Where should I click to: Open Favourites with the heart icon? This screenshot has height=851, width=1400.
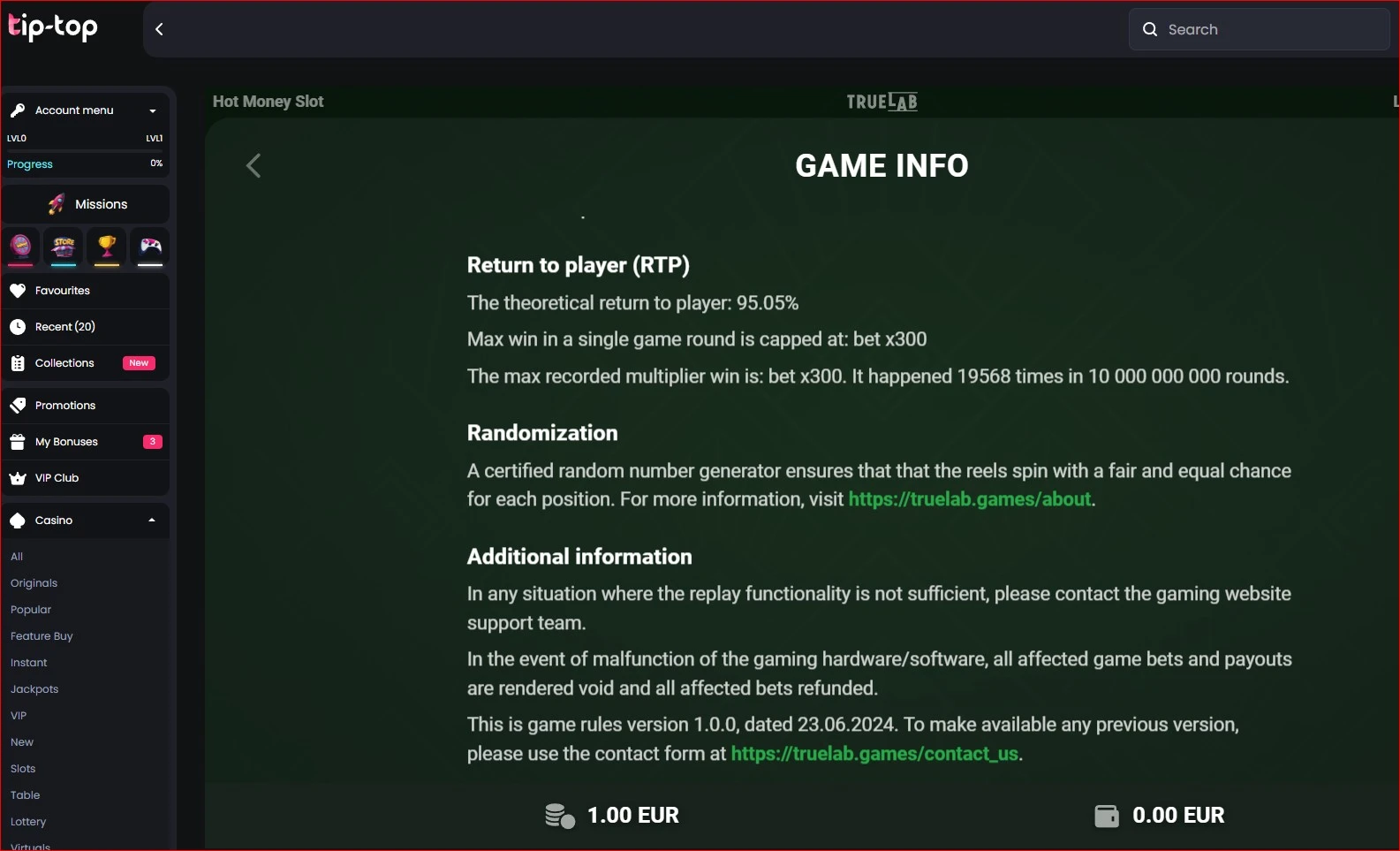click(x=86, y=291)
